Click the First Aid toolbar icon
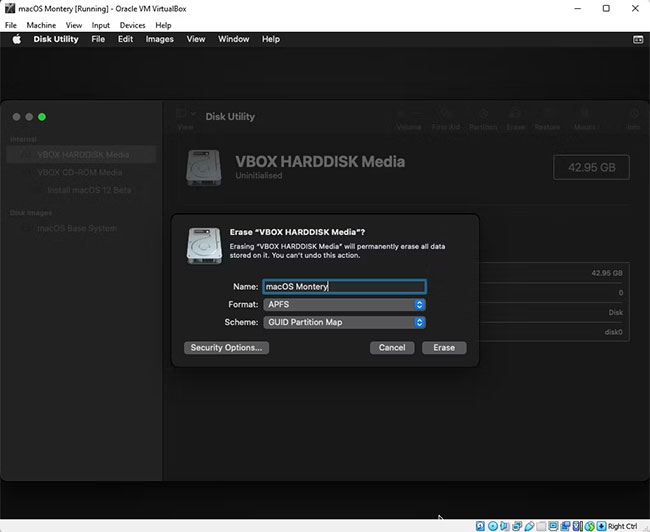This screenshot has width=650, height=532. tap(446, 114)
